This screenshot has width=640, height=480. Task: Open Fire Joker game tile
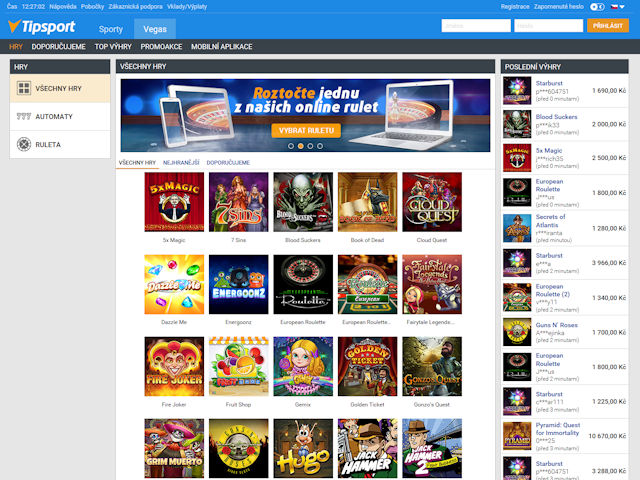point(174,367)
